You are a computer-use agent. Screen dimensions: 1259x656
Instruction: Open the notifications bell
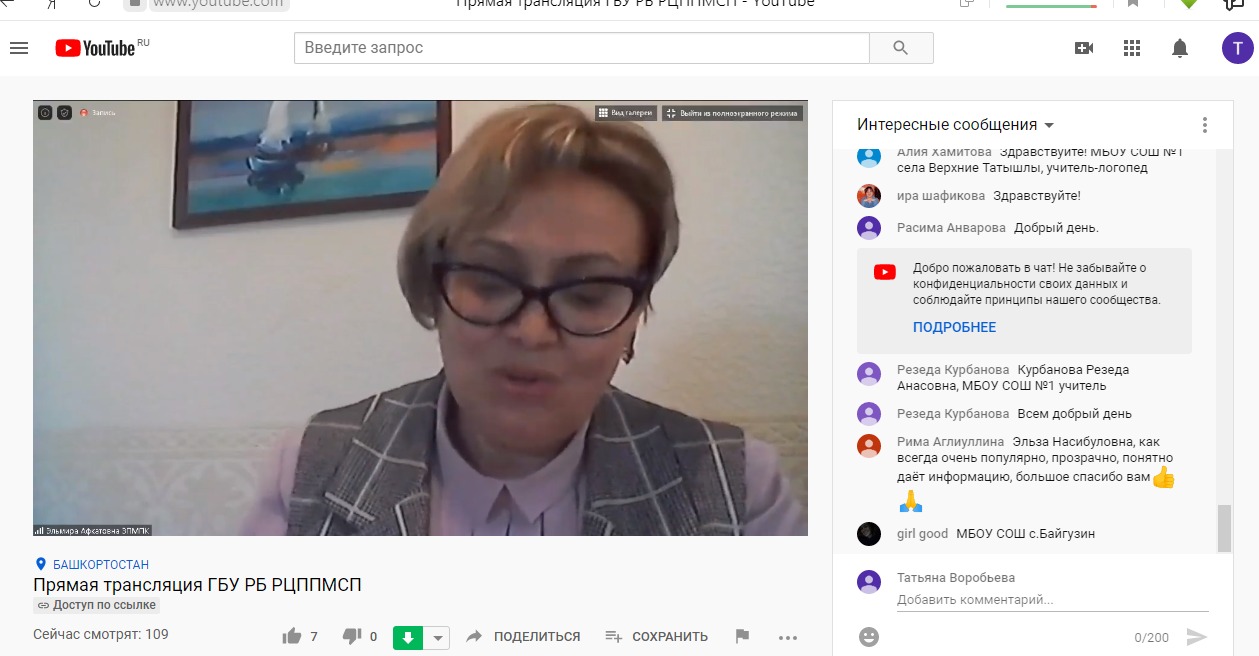point(1180,48)
